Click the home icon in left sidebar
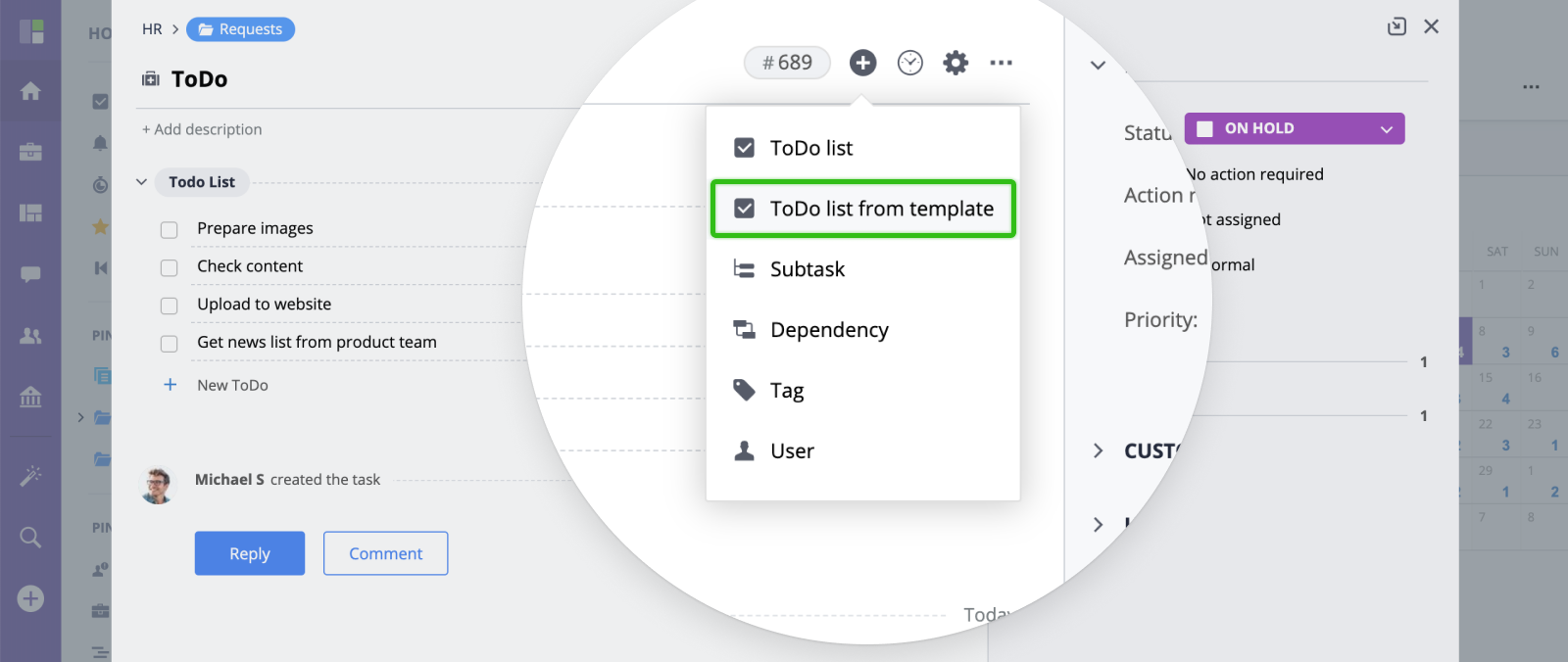This screenshot has height=662, width=1568. click(30, 91)
